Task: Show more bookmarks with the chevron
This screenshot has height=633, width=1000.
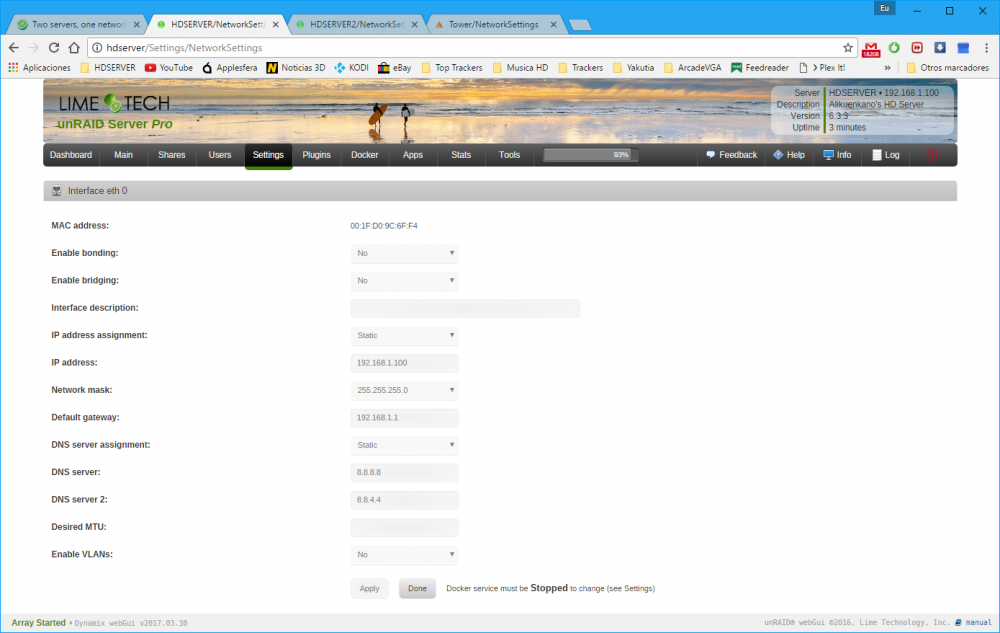Action: (887, 68)
